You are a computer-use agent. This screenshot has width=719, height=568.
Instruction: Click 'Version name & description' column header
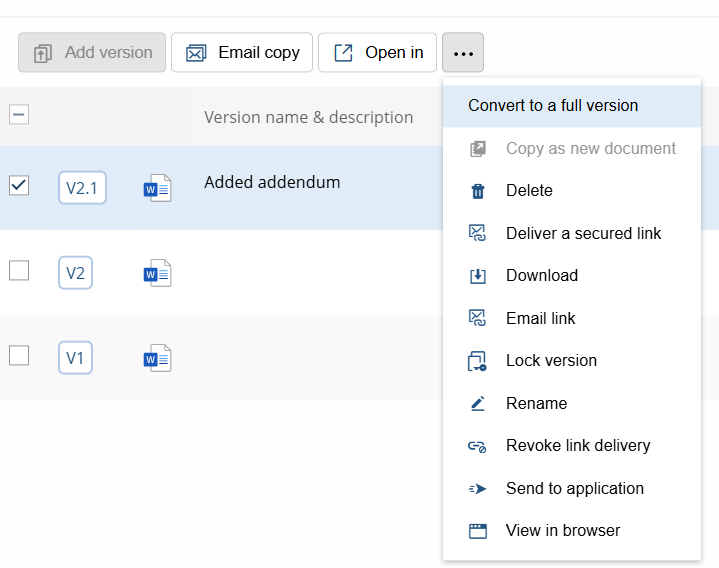(x=308, y=117)
